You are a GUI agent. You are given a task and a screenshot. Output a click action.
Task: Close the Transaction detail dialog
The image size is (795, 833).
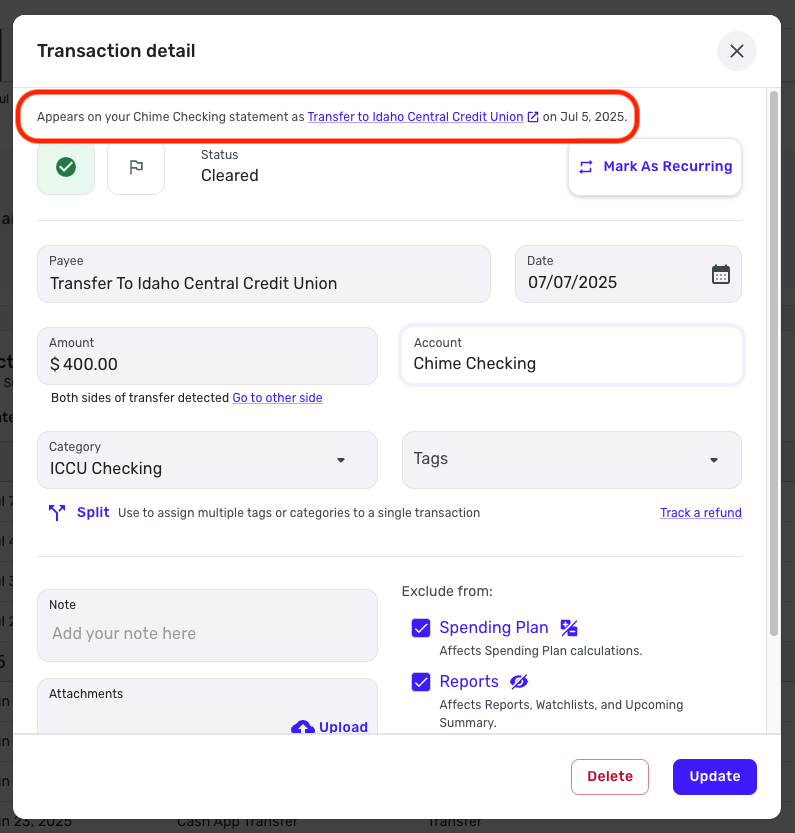737,51
